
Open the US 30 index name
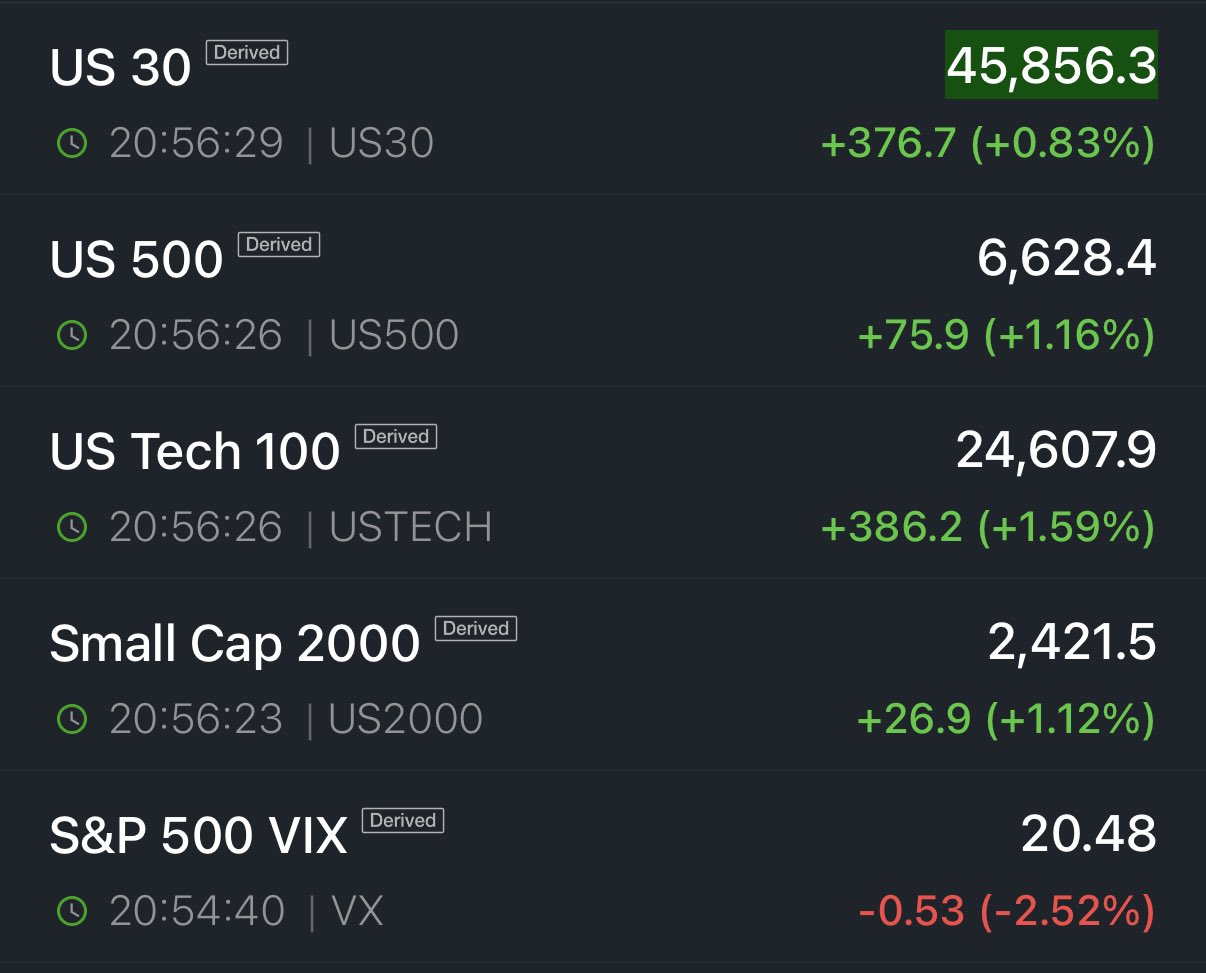(x=121, y=69)
